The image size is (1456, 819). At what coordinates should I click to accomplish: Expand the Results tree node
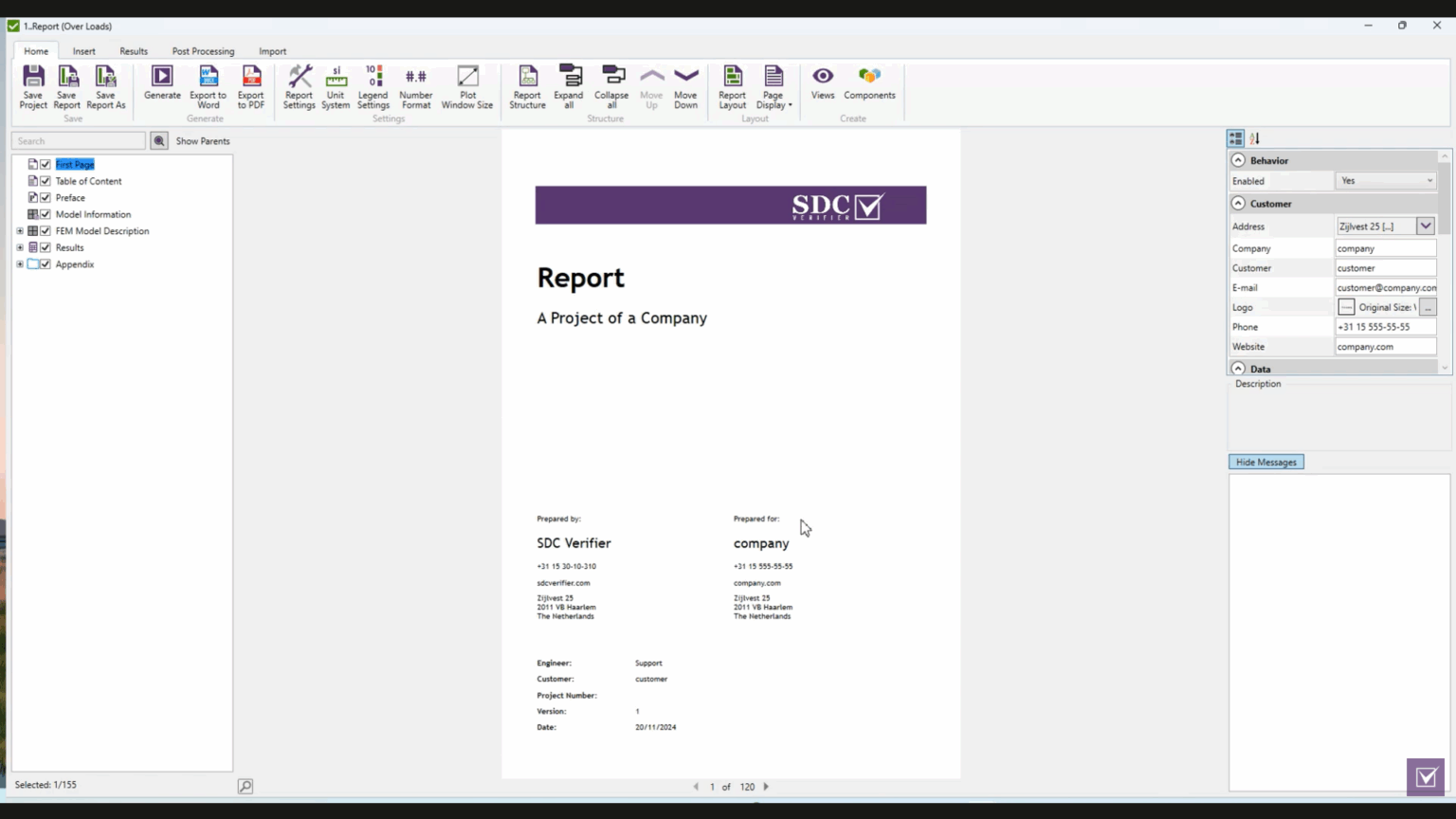(x=20, y=247)
